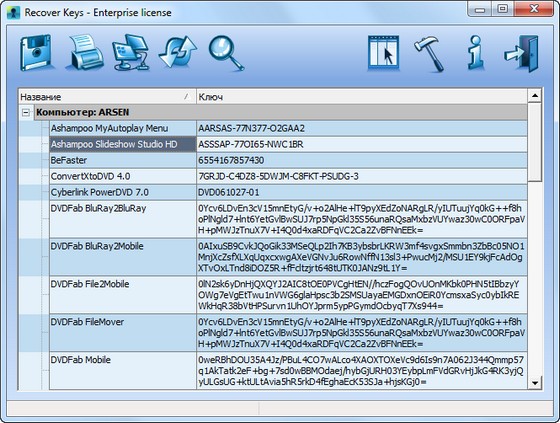The height and width of the screenshot is (423, 560).
Task: Minimize the Recover Keys window
Action: (x=480, y=10)
